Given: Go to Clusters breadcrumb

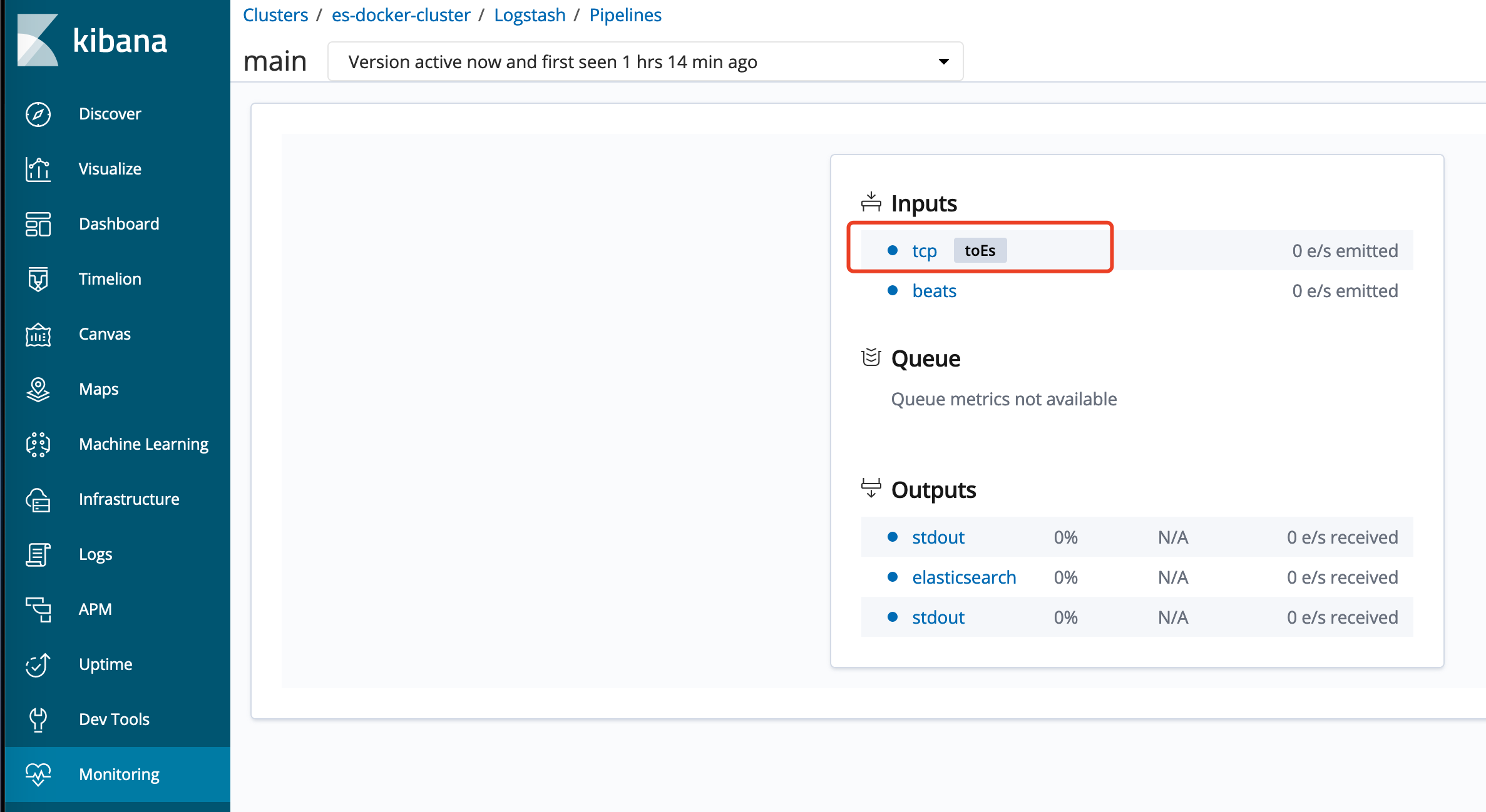Looking at the screenshot, I should point(275,15).
